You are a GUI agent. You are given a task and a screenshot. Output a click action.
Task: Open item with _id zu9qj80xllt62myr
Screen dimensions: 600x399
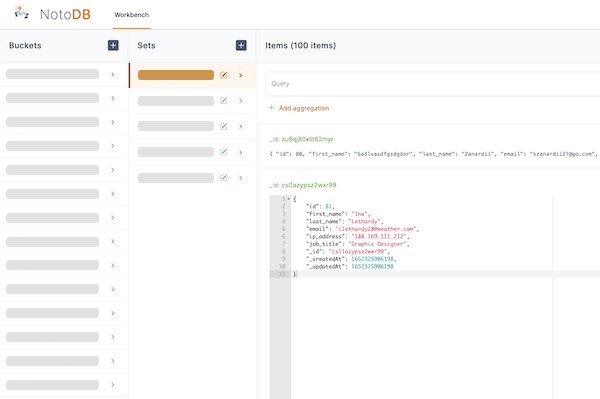[307, 139]
